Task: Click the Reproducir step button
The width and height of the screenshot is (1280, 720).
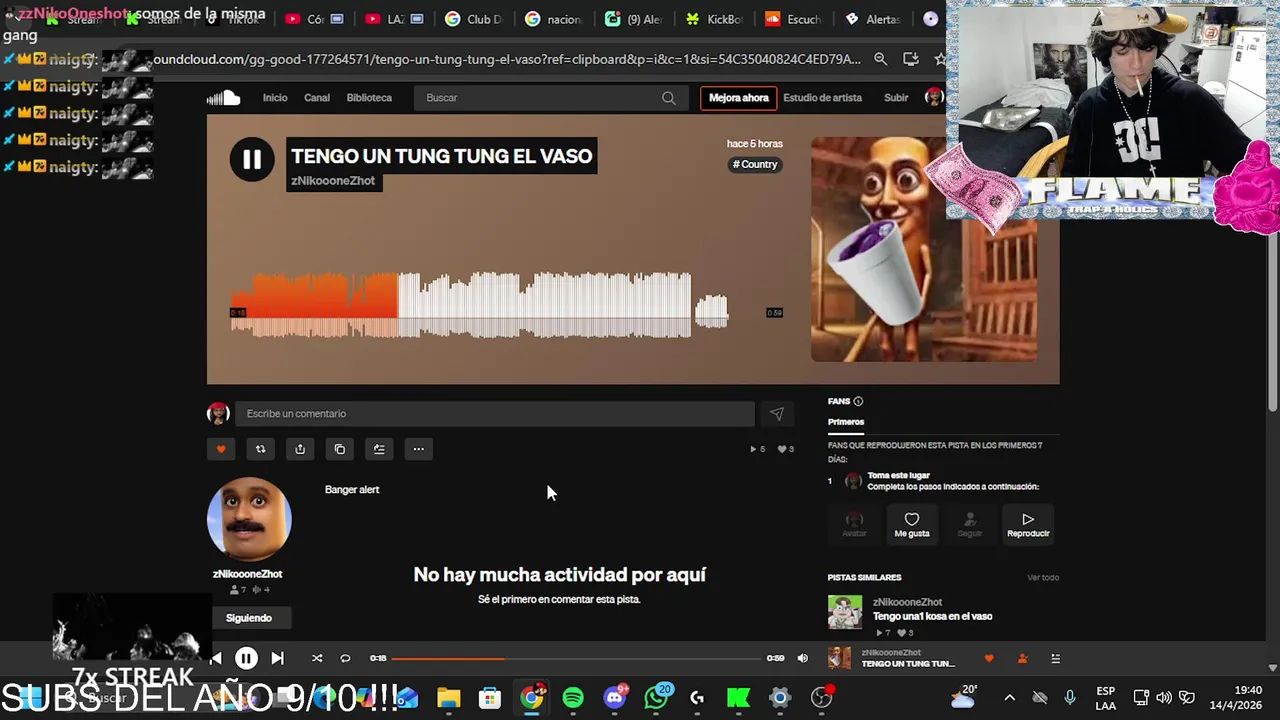Action: pos(1028,523)
